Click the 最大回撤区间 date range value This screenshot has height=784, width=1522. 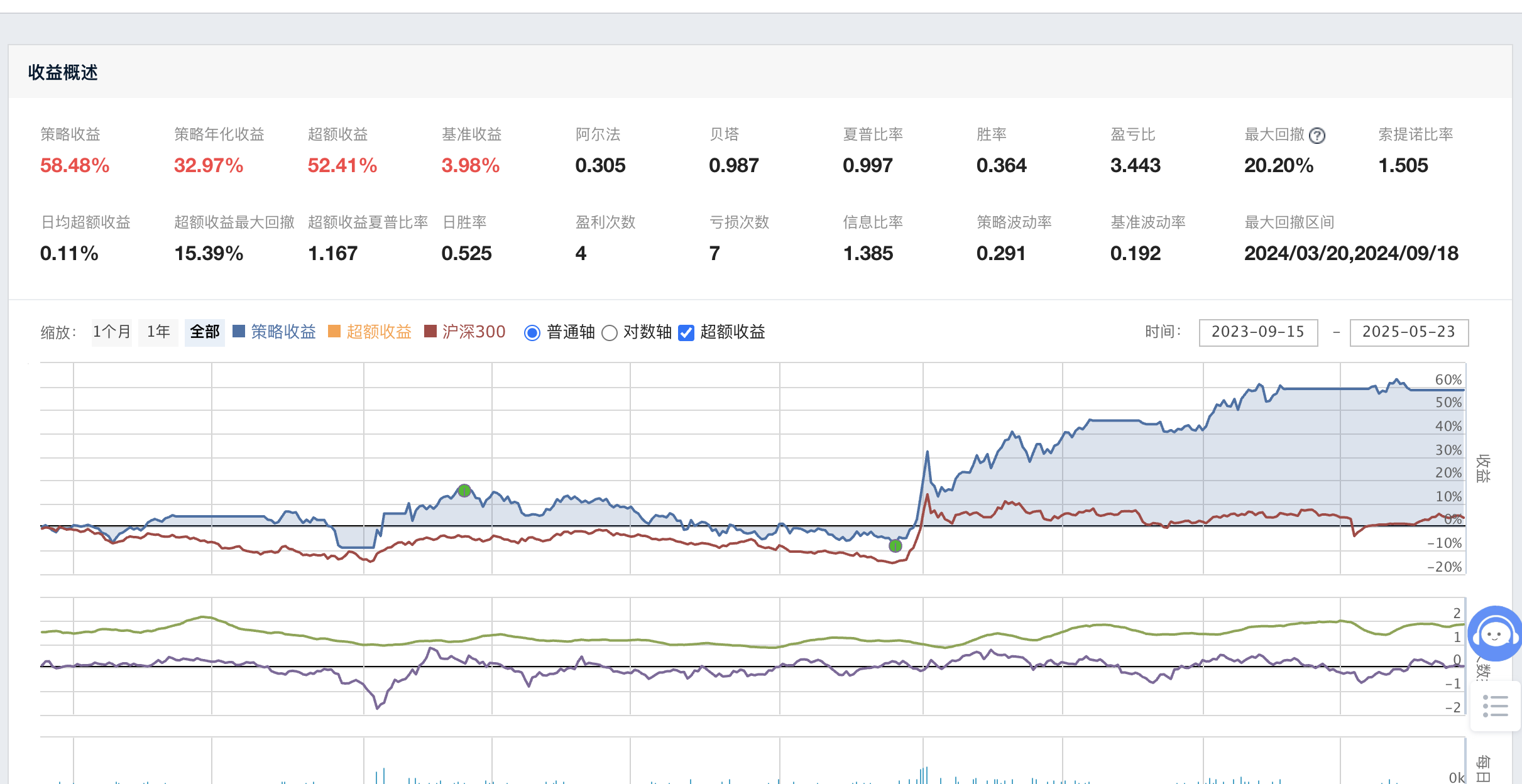tap(1351, 253)
